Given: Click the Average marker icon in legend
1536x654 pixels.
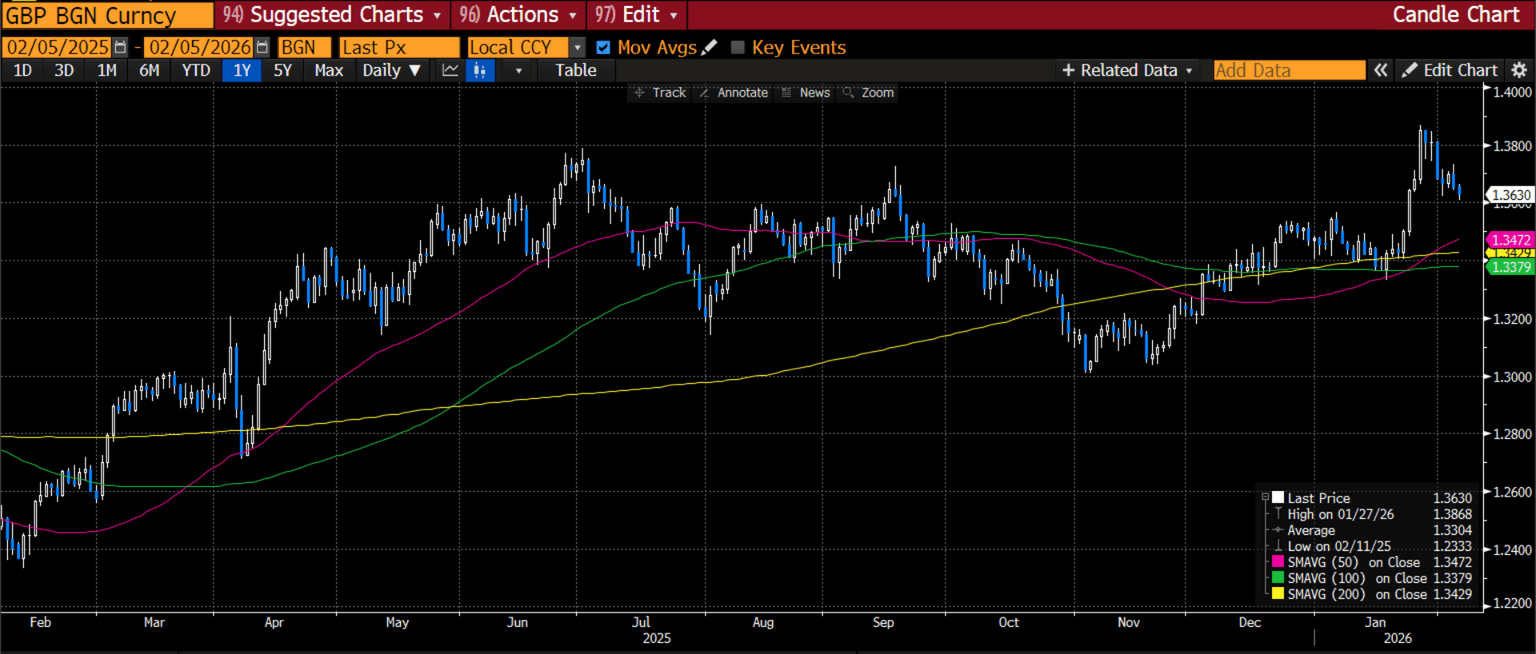Looking at the screenshot, I should (1278, 530).
